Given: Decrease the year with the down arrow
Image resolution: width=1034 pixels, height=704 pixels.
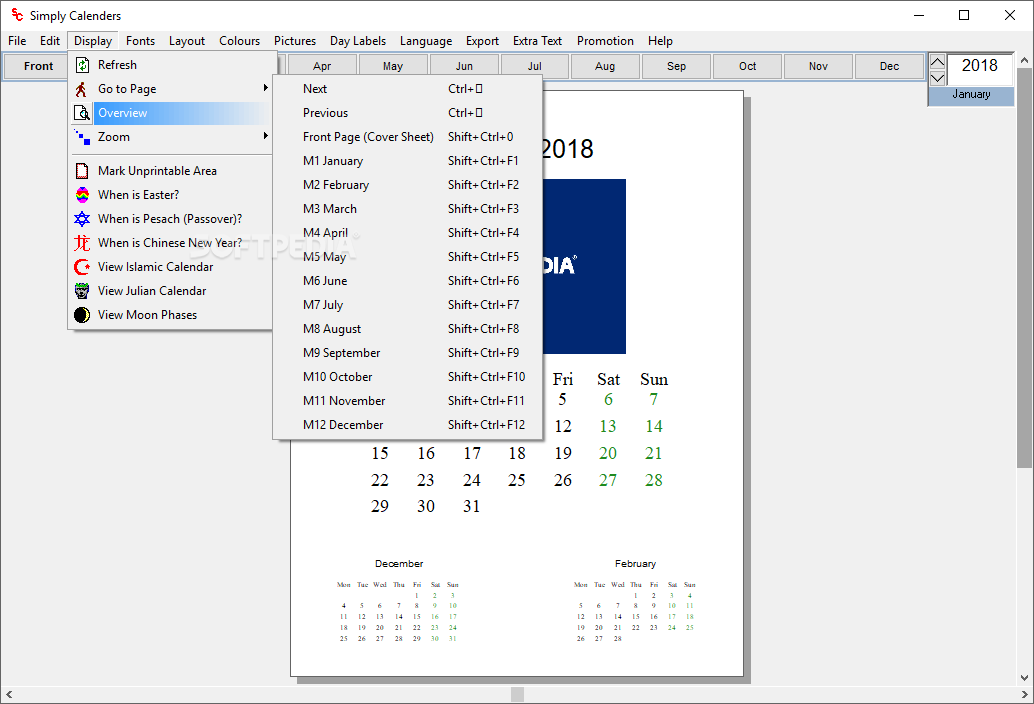Looking at the screenshot, I should [x=937, y=78].
